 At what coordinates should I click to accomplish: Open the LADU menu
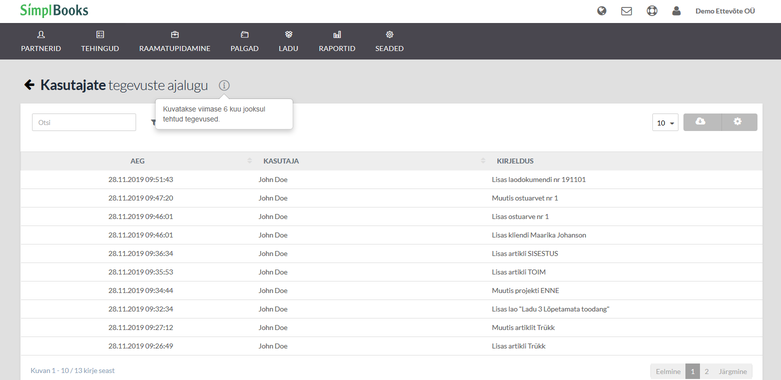(288, 41)
